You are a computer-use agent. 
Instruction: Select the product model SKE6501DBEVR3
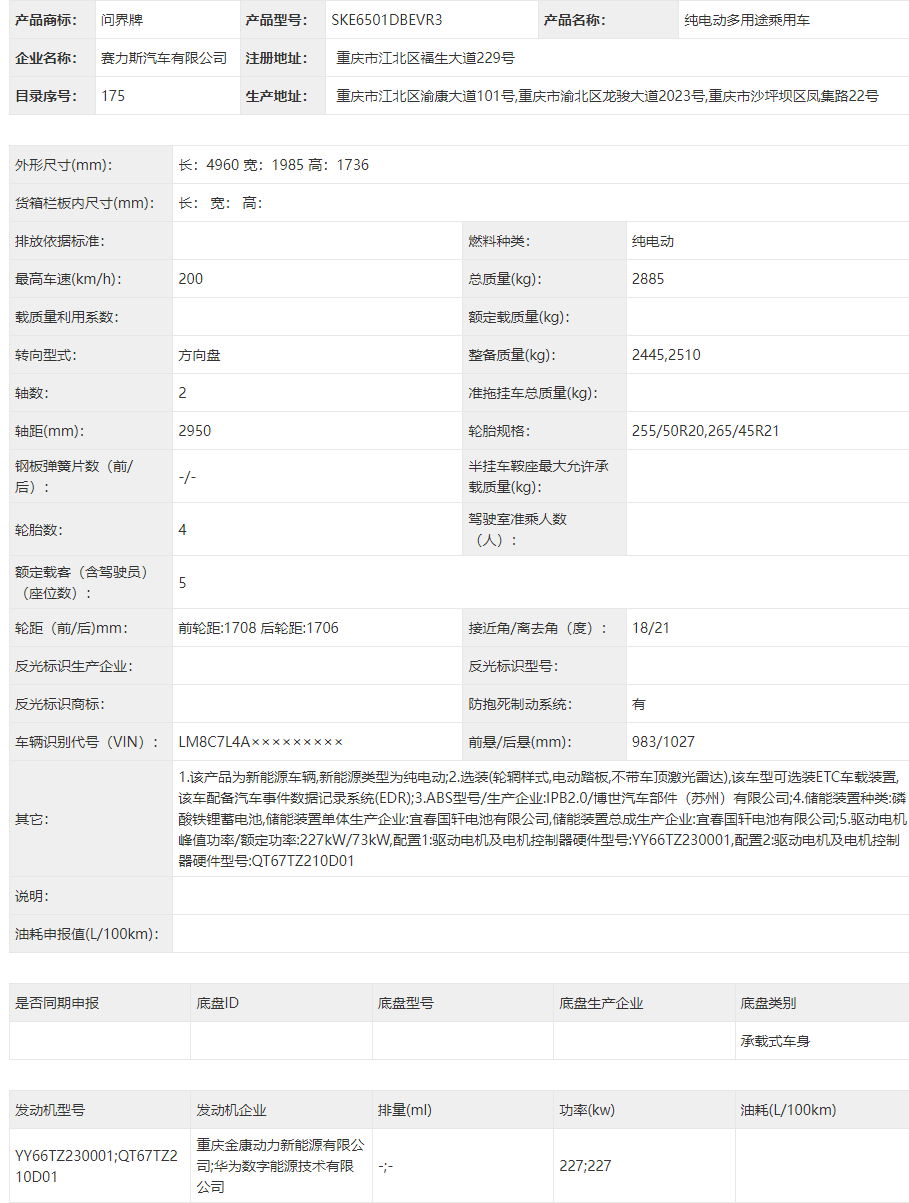click(x=387, y=20)
